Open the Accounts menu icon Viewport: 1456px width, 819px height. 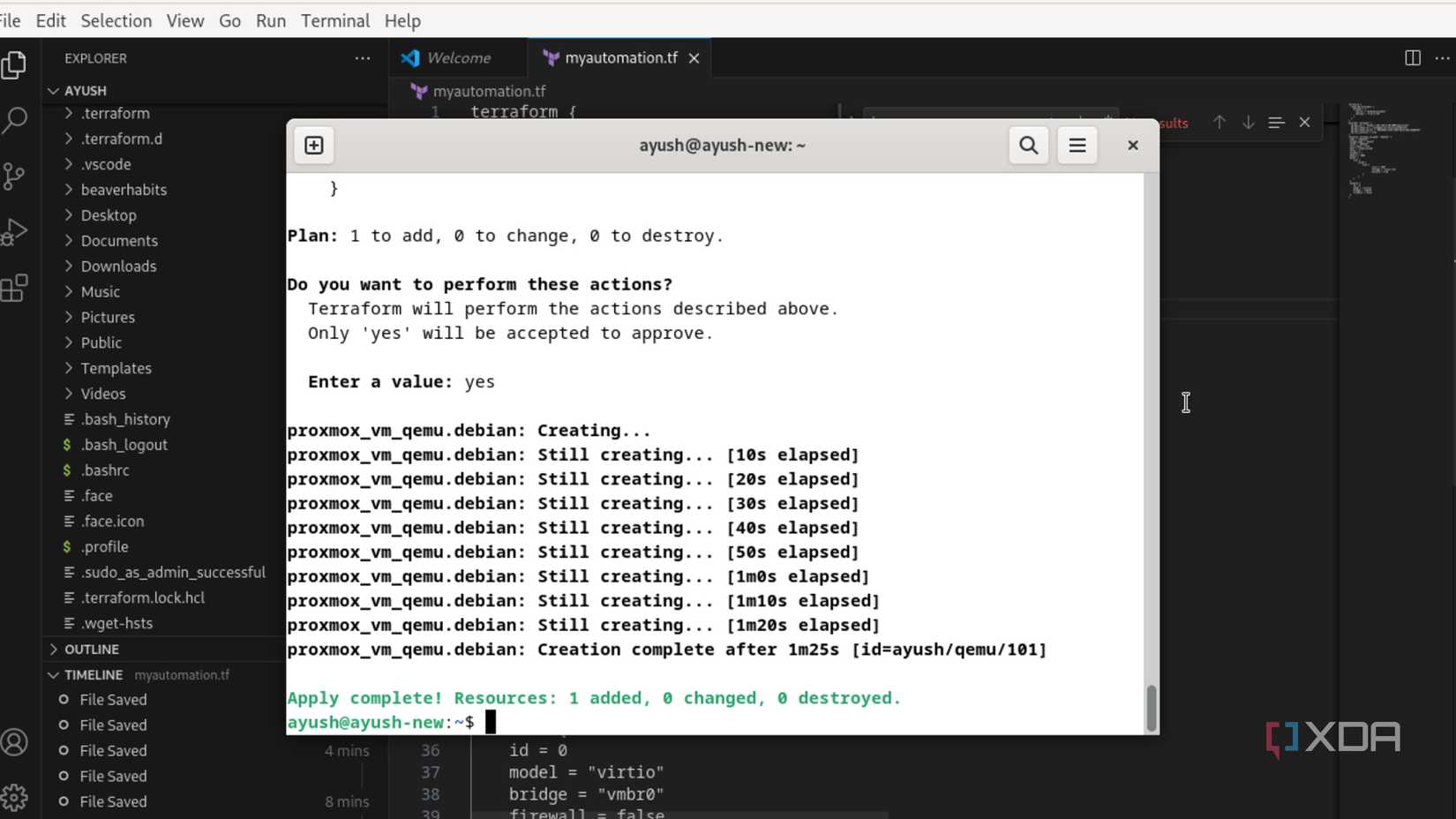pos(14,742)
